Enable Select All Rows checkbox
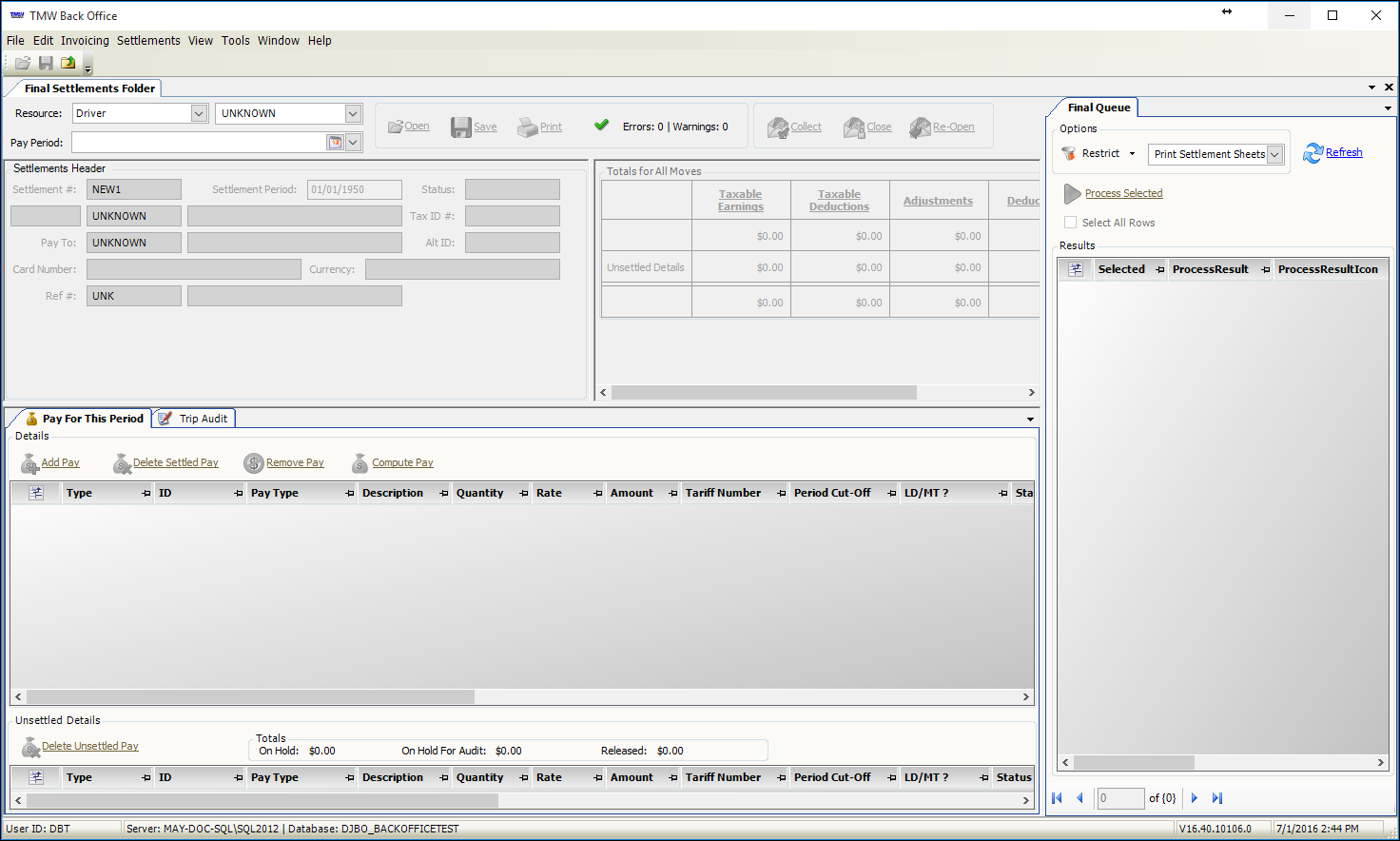Viewport: 1400px width, 841px height. pyautogui.click(x=1071, y=223)
